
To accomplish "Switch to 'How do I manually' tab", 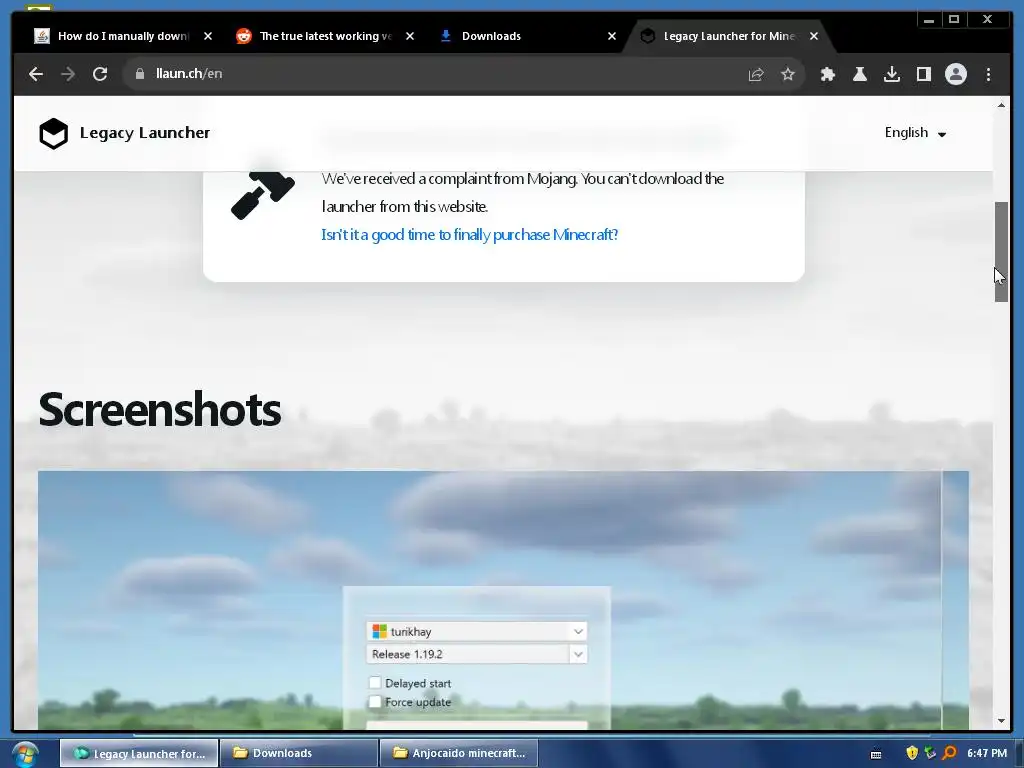I will [123, 36].
